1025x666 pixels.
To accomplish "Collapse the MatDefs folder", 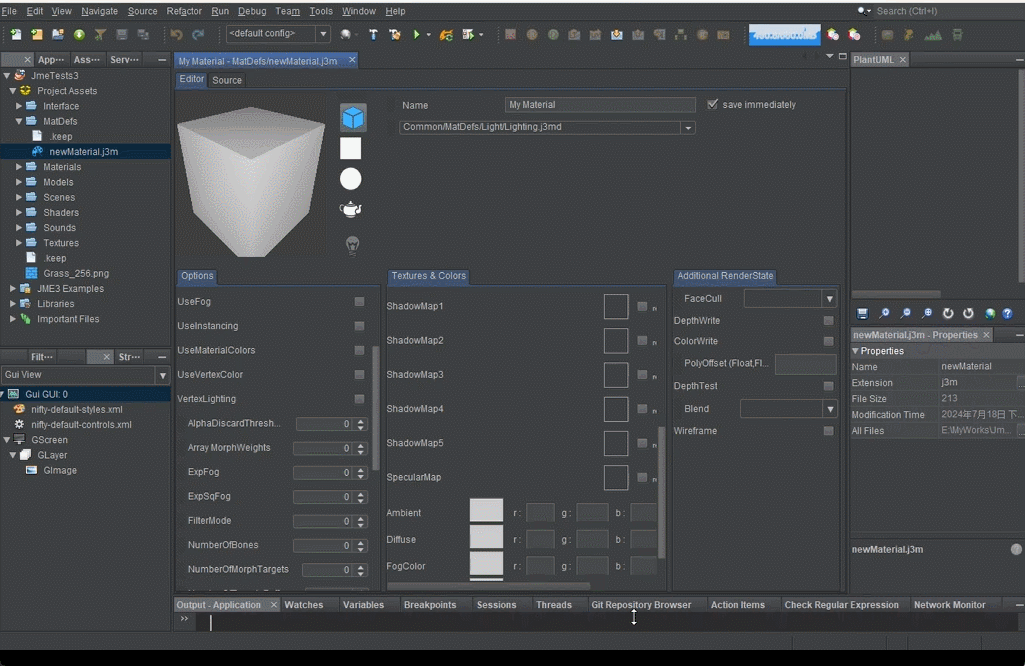I will point(19,121).
